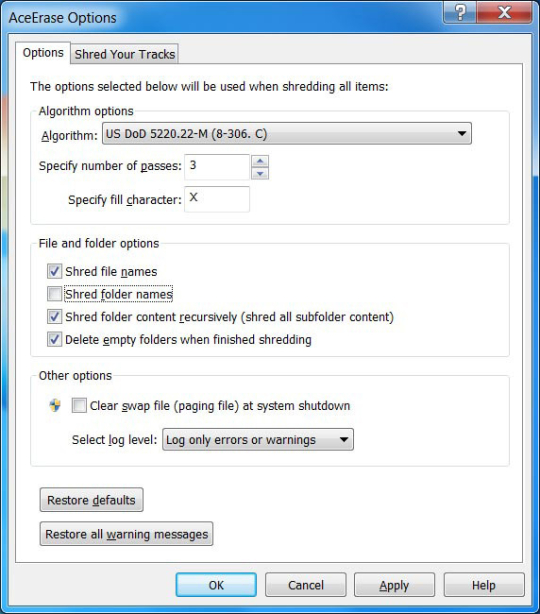540x614 pixels.
Task: Click the title bar question mark help icon
Action: tap(461, 12)
